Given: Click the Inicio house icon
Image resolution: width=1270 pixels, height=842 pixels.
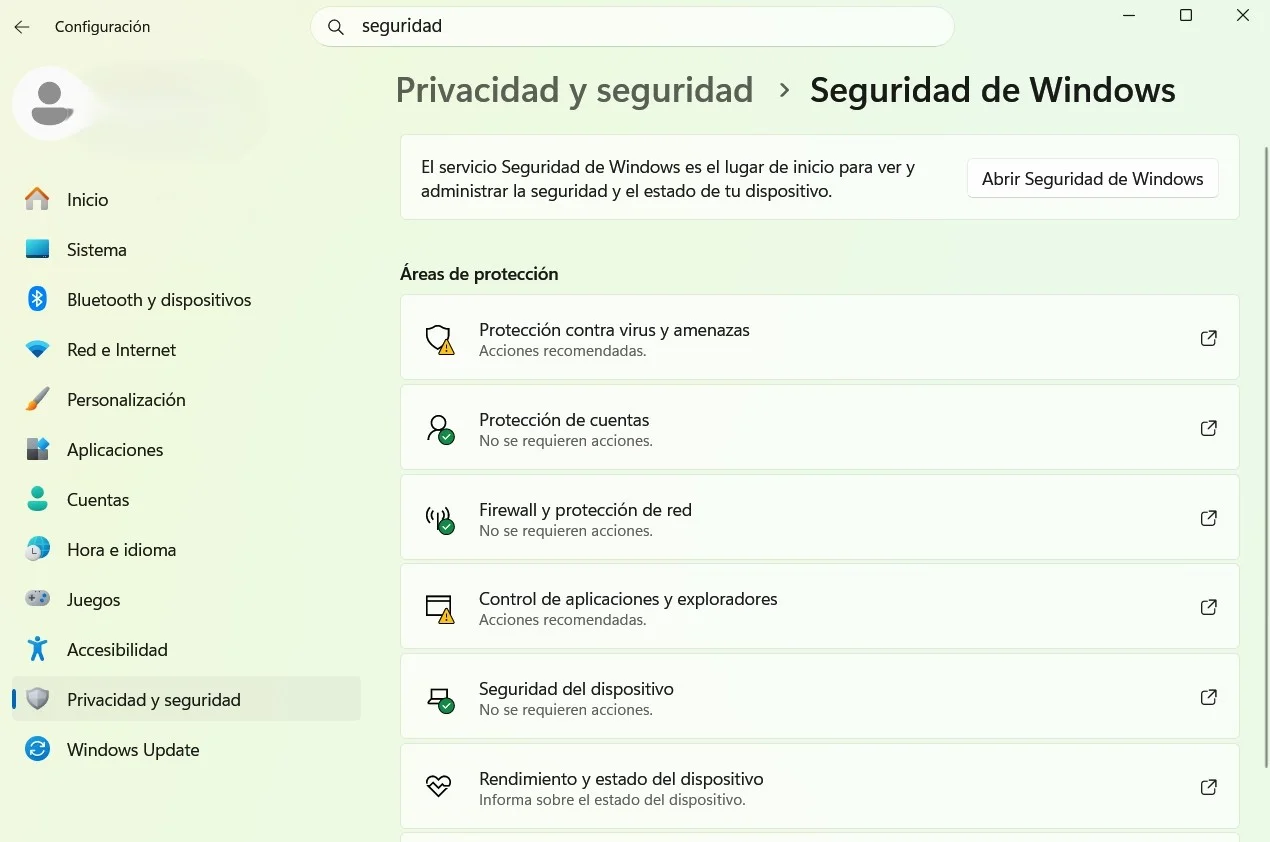Looking at the screenshot, I should [37, 199].
